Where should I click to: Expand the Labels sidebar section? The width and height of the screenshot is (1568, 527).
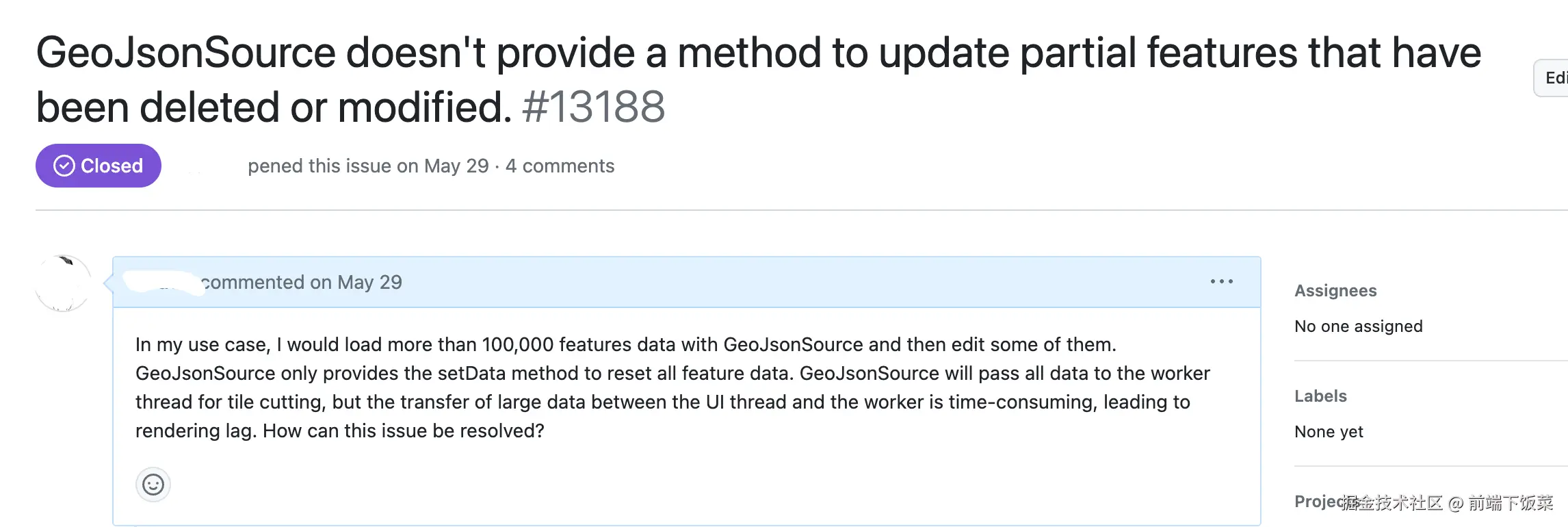pyautogui.click(x=1320, y=396)
